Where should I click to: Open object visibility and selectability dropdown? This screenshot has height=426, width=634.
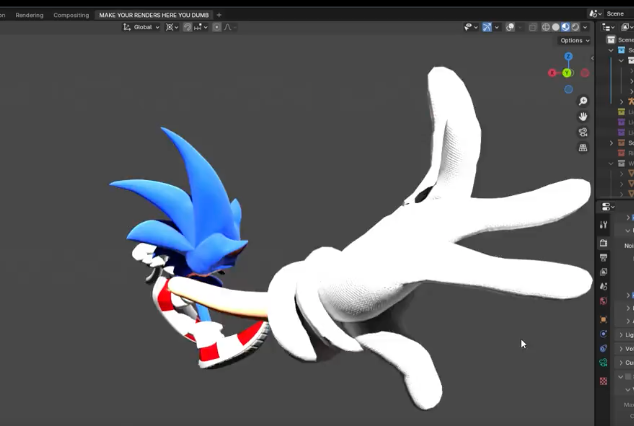[x=471, y=27]
